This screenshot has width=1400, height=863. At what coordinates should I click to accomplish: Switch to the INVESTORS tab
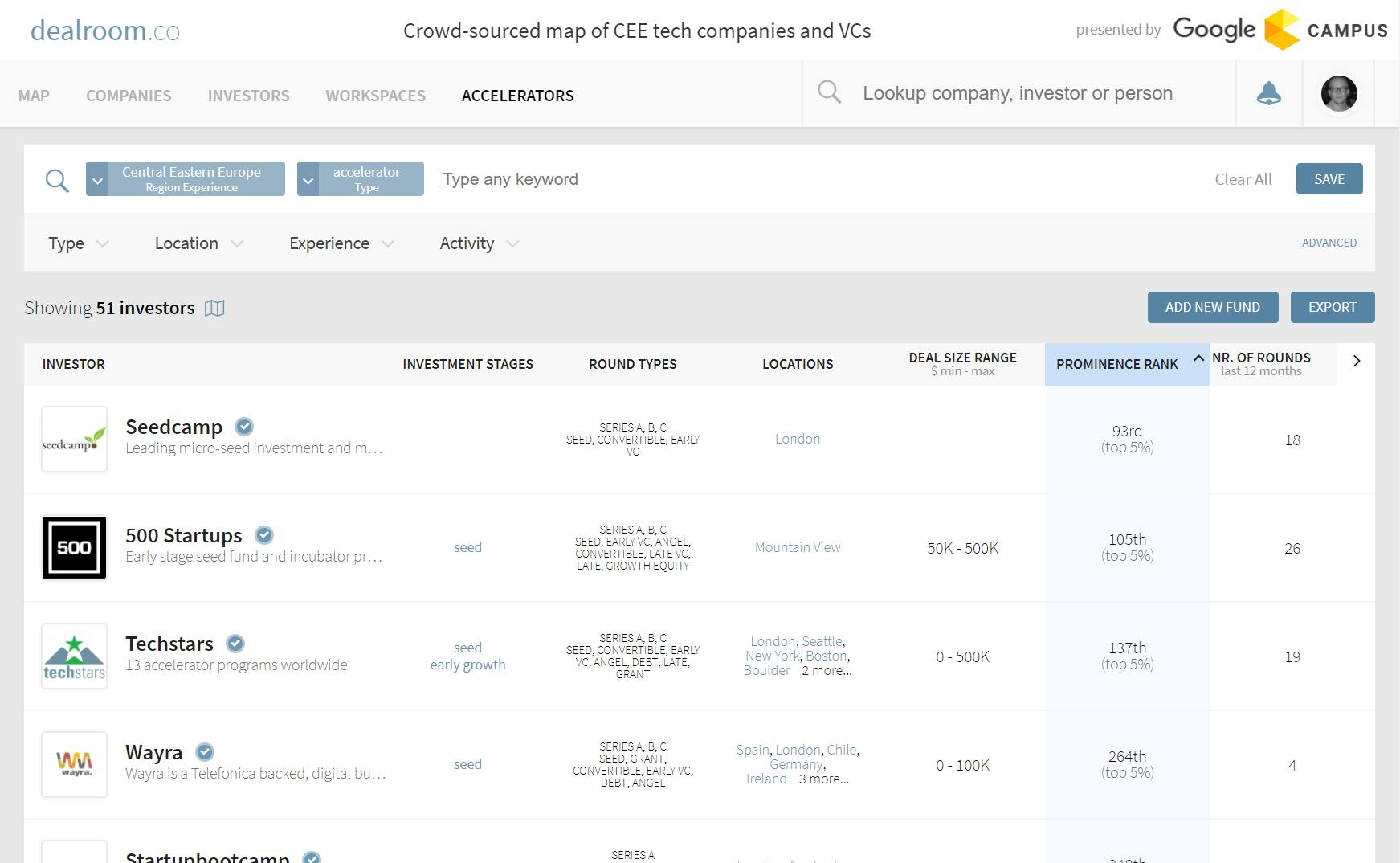pyautogui.click(x=248, y=96)
